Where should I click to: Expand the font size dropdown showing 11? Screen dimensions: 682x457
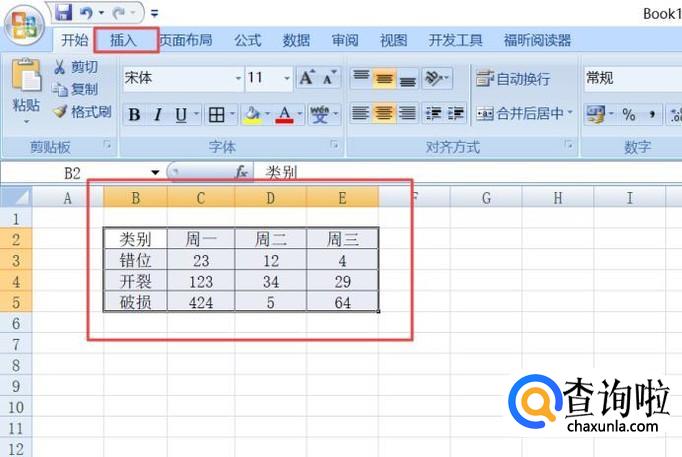[x=287, y=78]
